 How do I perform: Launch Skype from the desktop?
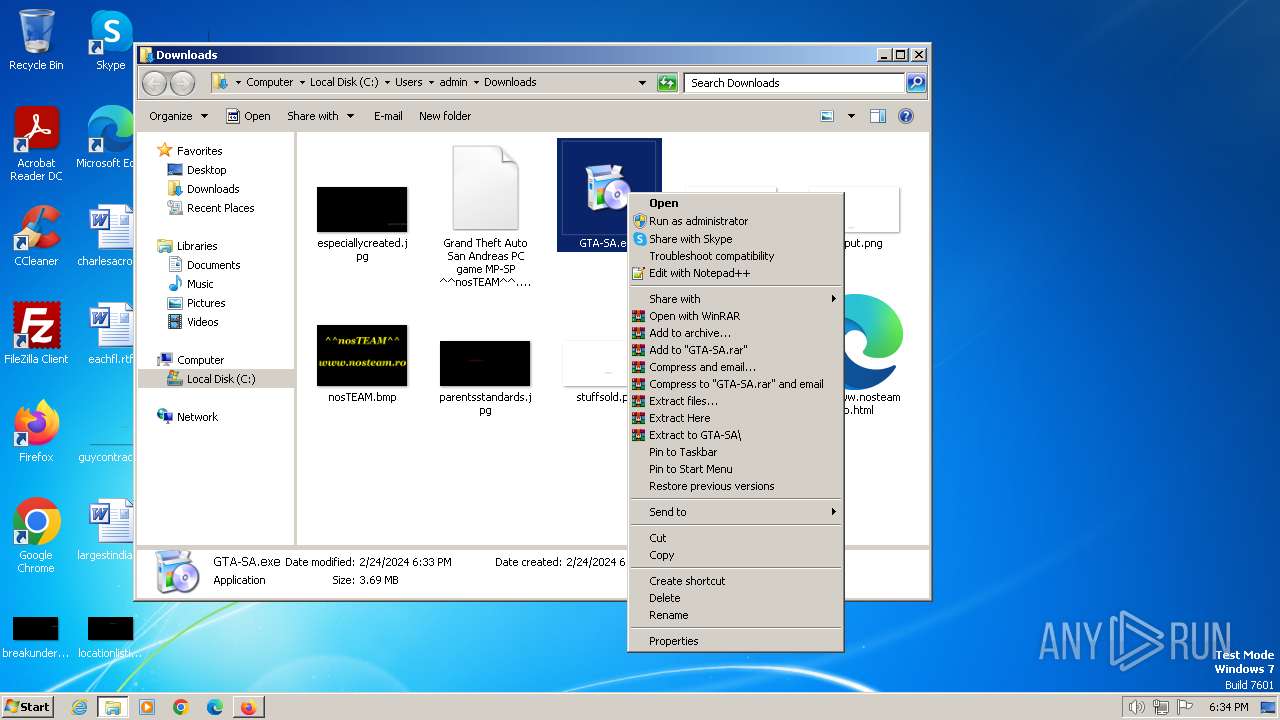pos(110,40)
